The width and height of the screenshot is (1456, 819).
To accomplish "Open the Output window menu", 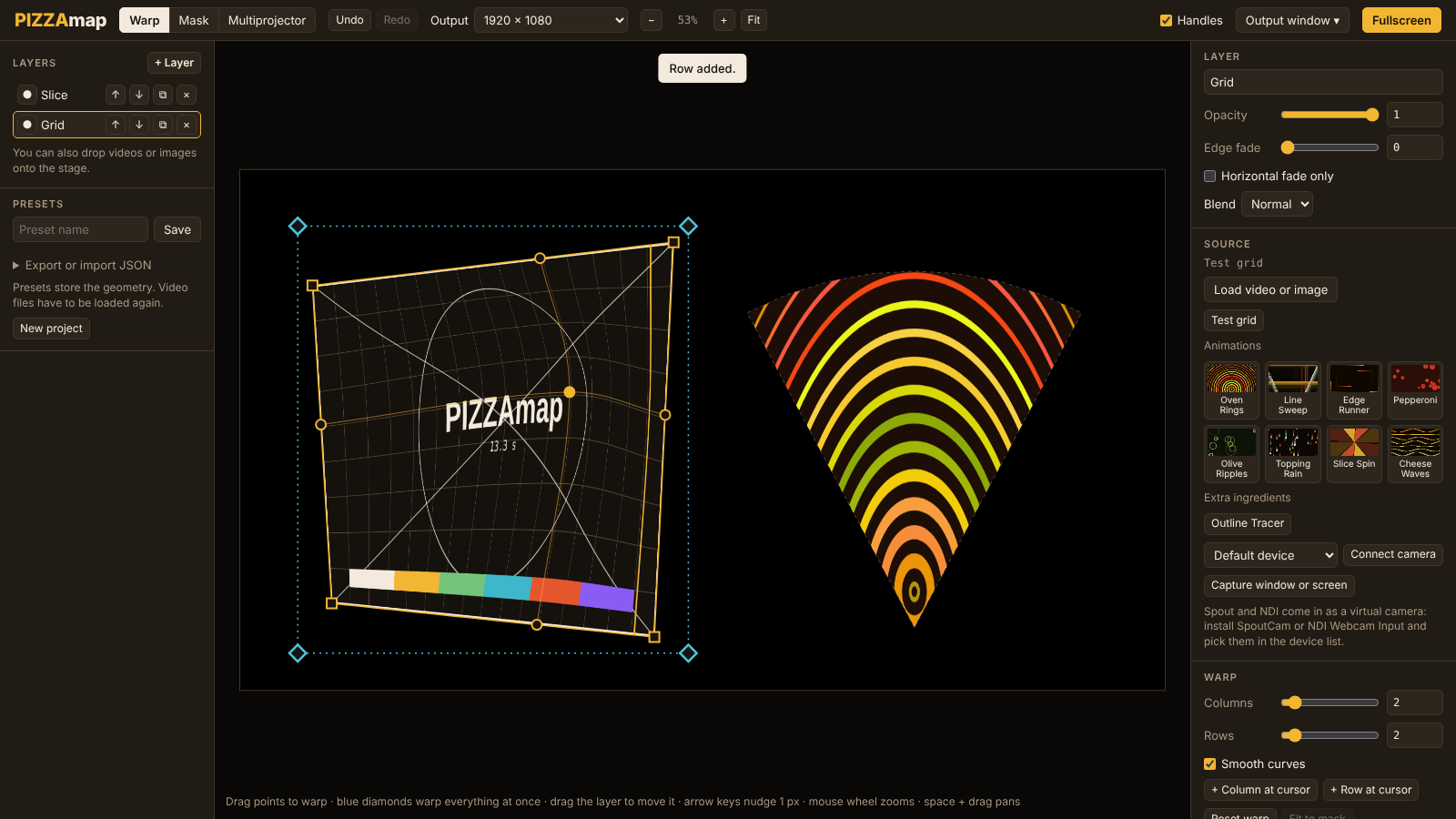I will pyautogui.click(x=1292, y=20).
